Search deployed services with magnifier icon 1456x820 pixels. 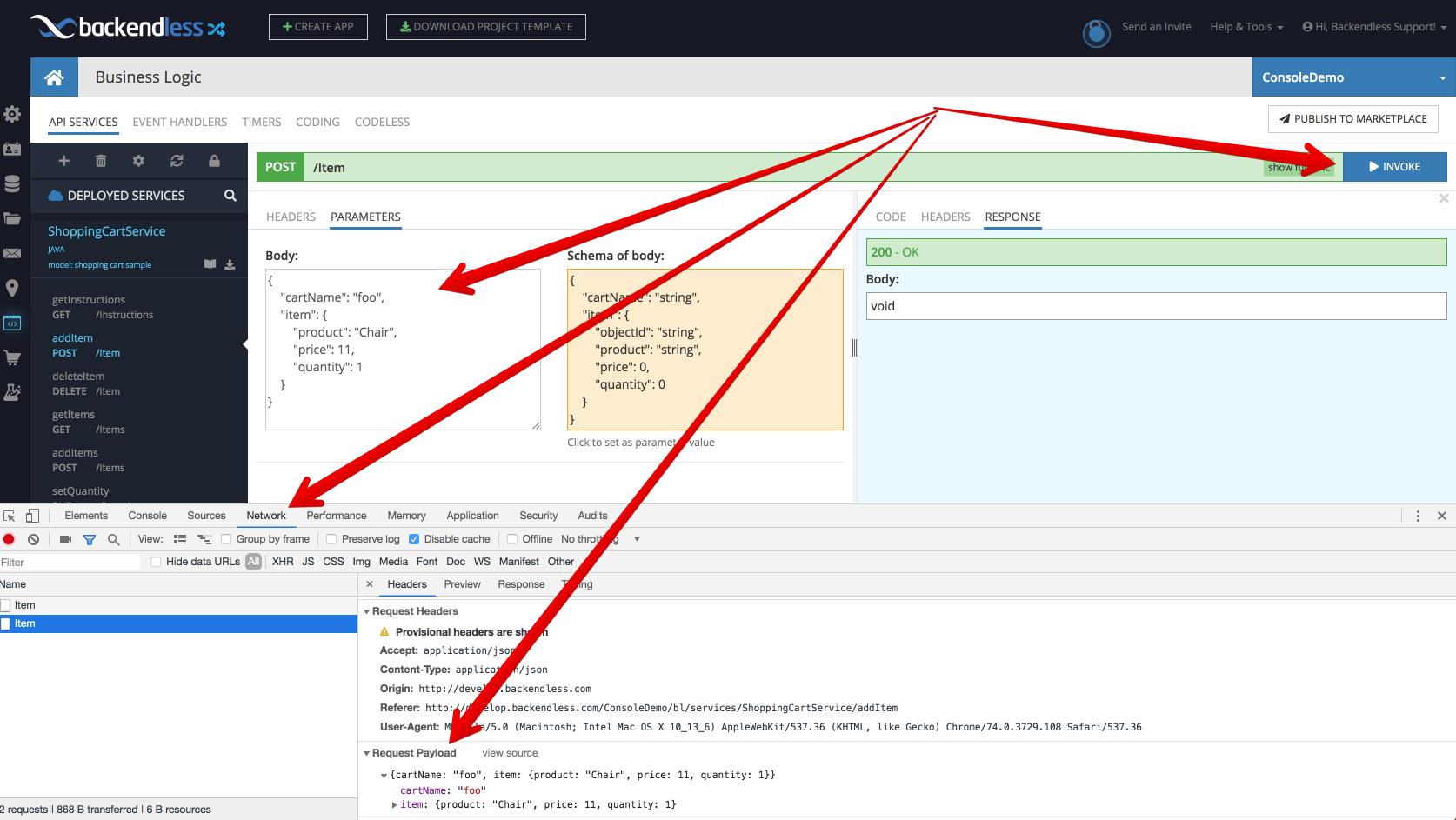click(x=230, y=196)
